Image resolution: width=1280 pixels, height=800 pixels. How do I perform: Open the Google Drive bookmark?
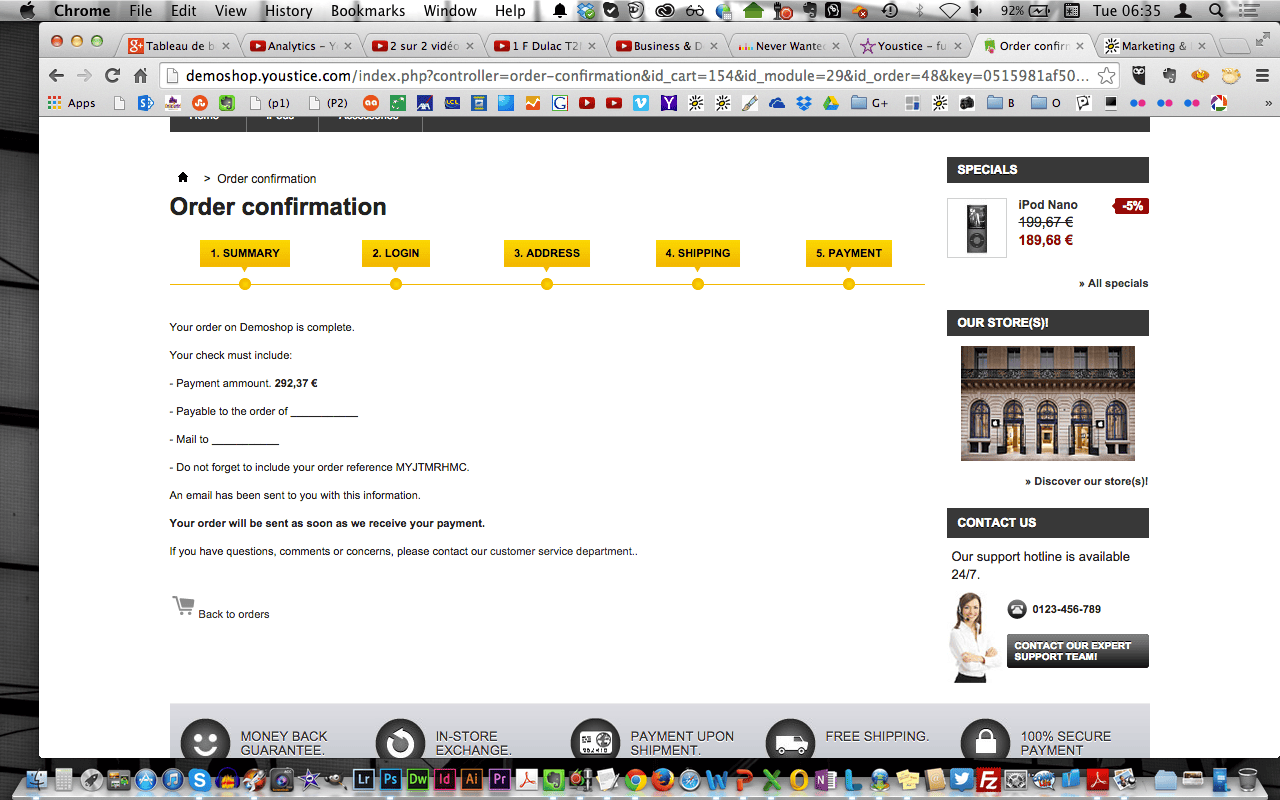[x=829, y=103]
